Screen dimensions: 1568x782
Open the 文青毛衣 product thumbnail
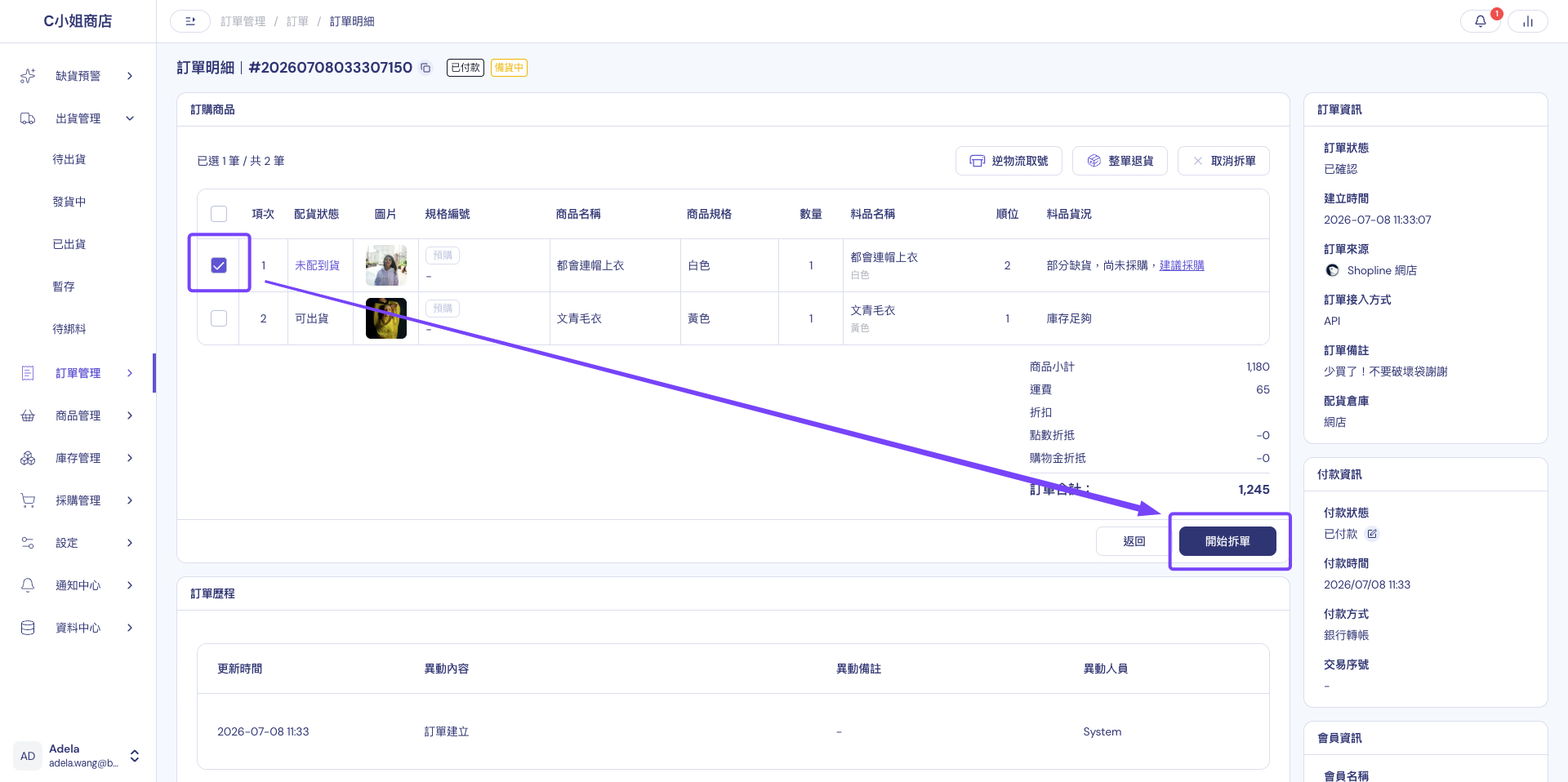(386, 318)
